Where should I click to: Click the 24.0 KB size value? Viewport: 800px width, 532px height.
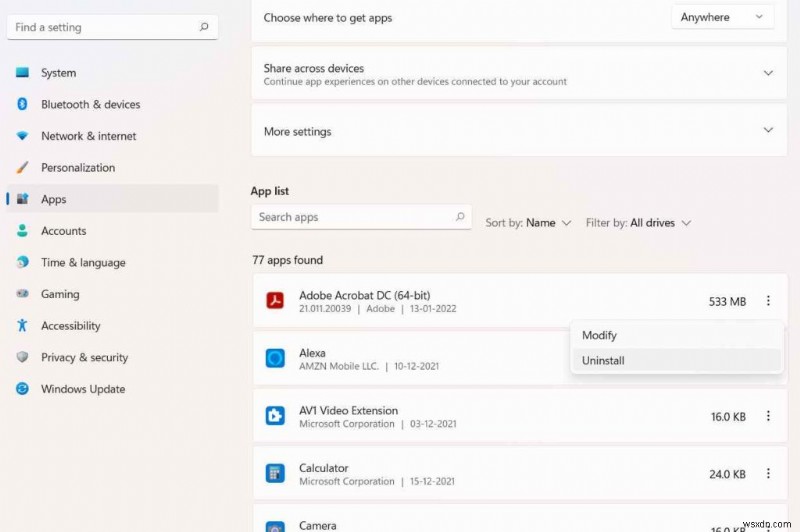[x=727, y=474]
